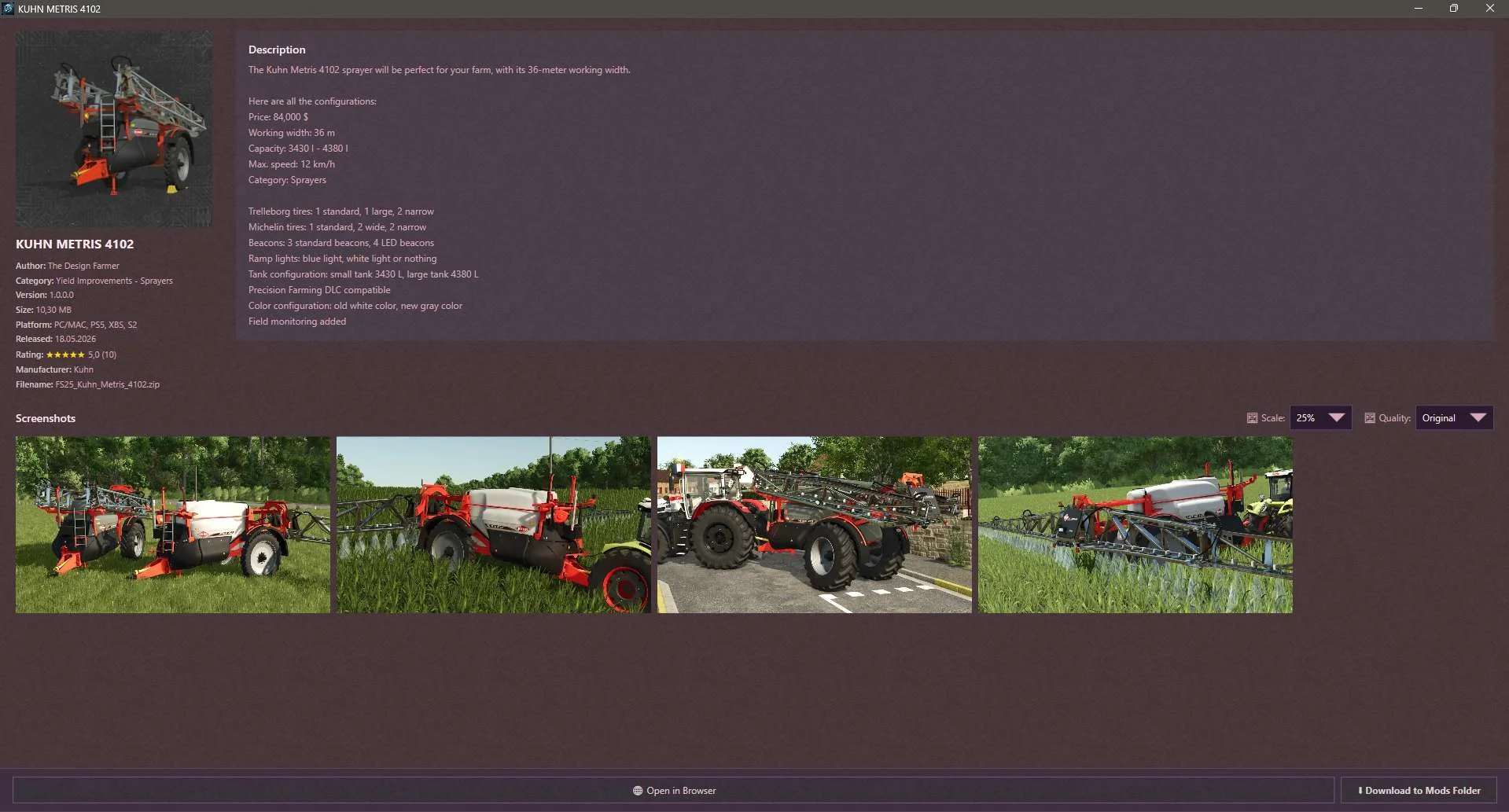Open screenshot of two sprayers on grass
Image resolution: width=1509 pixels, height=812 pixels.
(x=173, y=525)
